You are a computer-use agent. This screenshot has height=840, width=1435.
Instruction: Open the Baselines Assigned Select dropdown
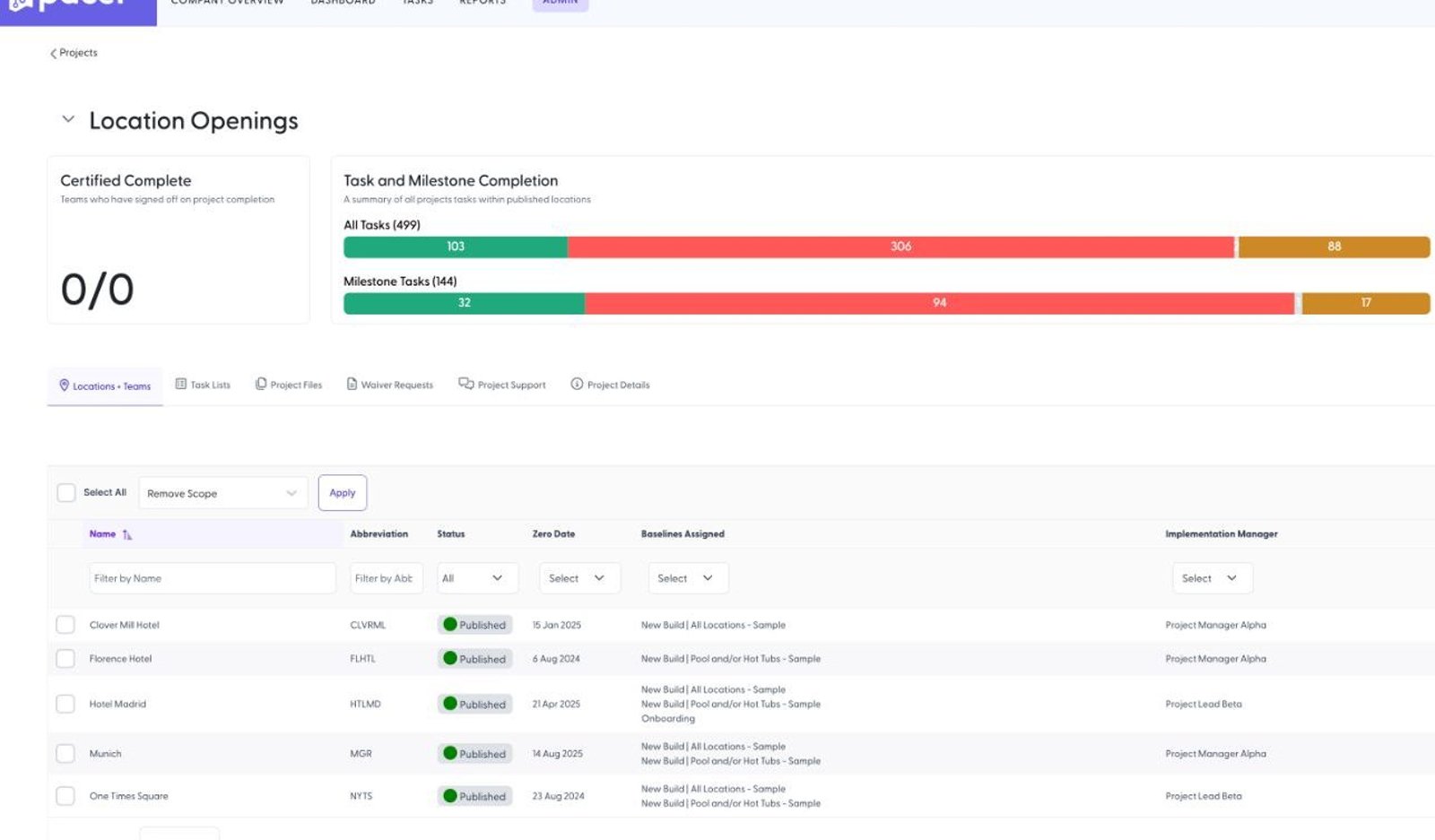(x=687, y=578)
